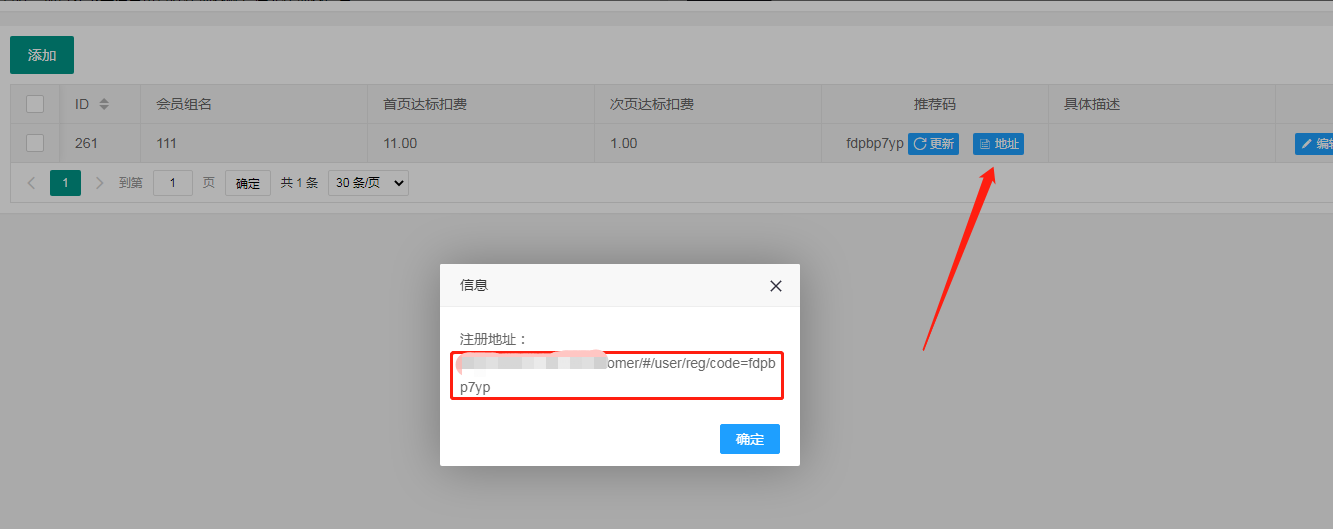Click the 推荐码 column header

[x=934, y=104]
